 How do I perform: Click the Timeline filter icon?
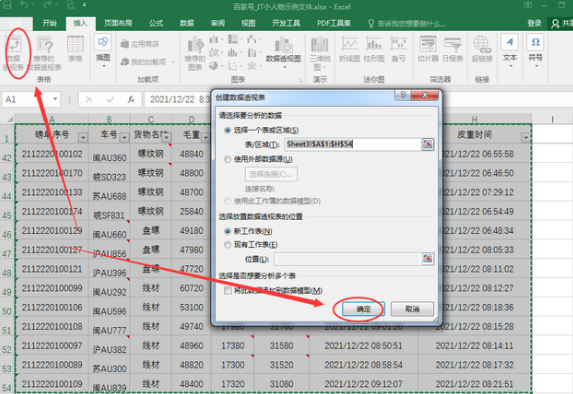click(x=453, y=49)
